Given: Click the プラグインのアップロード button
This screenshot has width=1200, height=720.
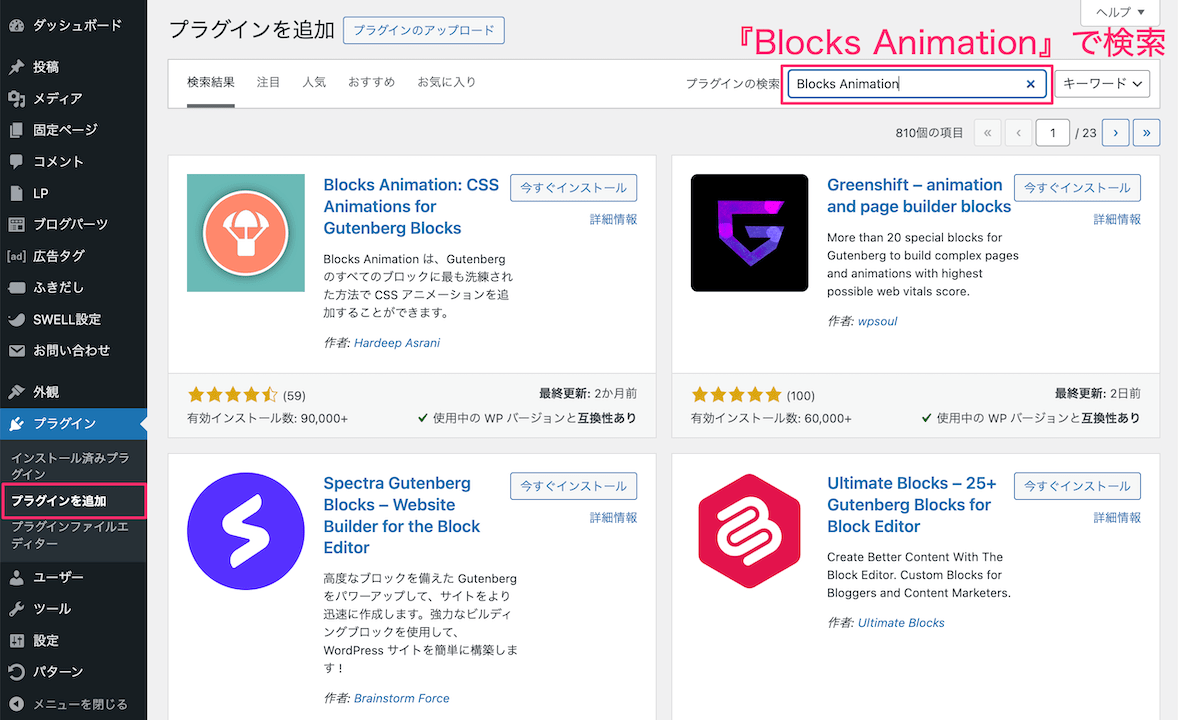Looking at the screenshot, I should [423, 30].
